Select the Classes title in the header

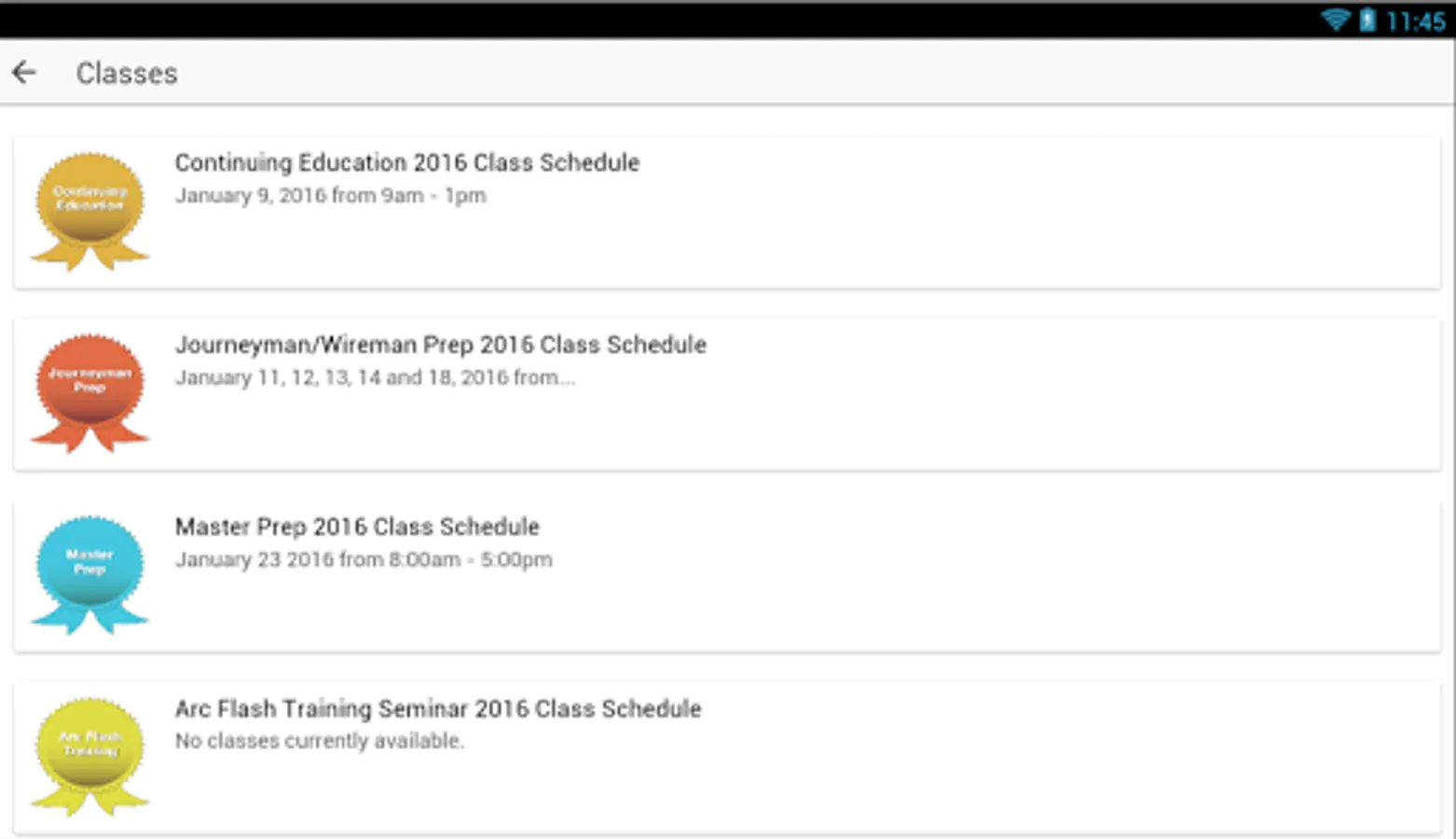pos(127,73)
